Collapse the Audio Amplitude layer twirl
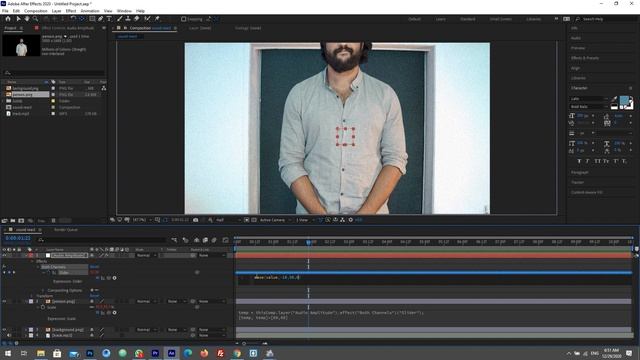 [x=26, y=256]
